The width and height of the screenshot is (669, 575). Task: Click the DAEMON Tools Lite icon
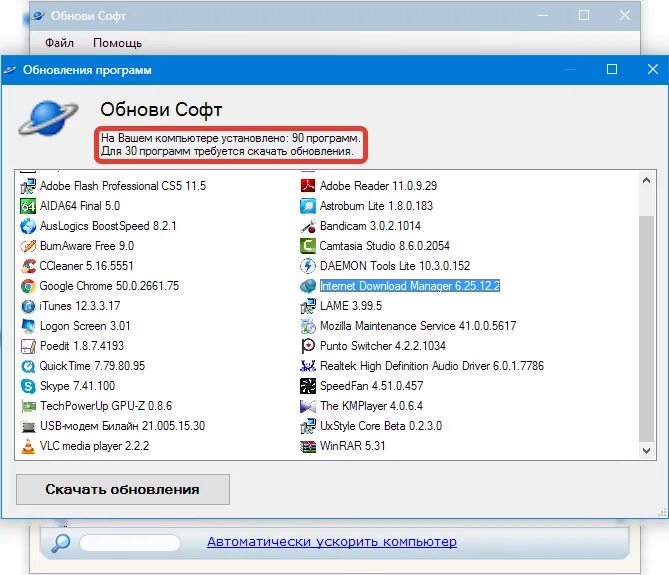(x=308, y=266)
